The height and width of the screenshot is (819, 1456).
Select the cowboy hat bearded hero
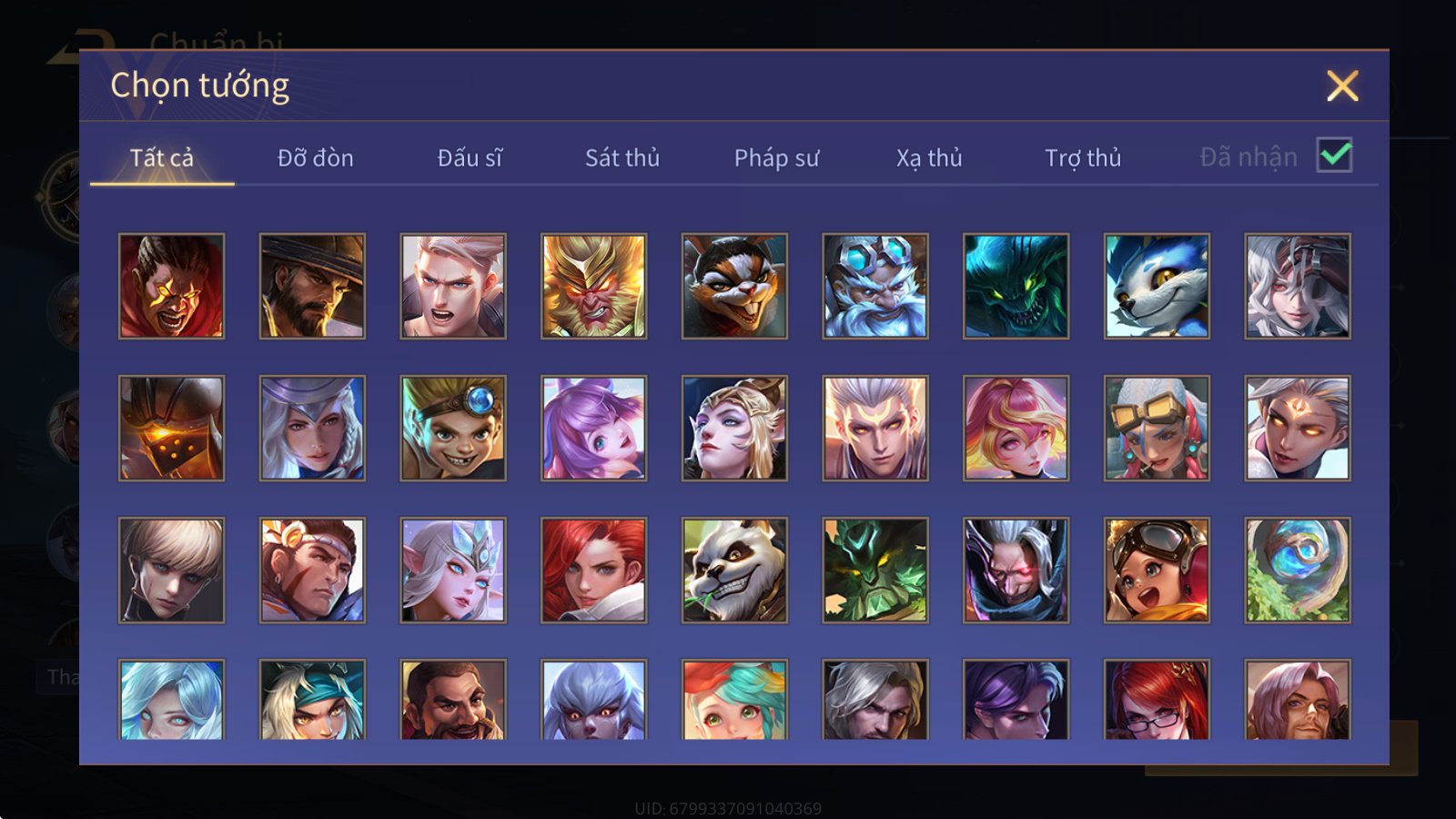tap(312, 287)
